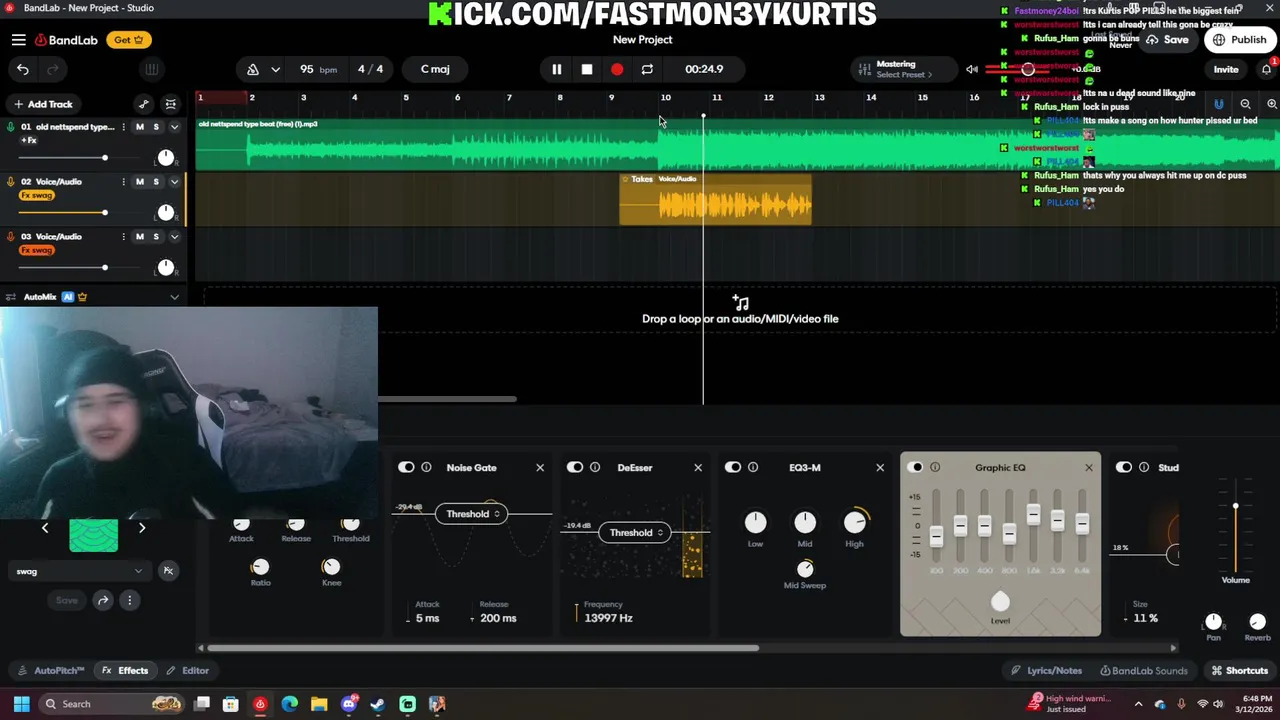Stop playback with the square button
This screenshot has width=1280, height=720.
pyautogui.click(x=587, y=69)
